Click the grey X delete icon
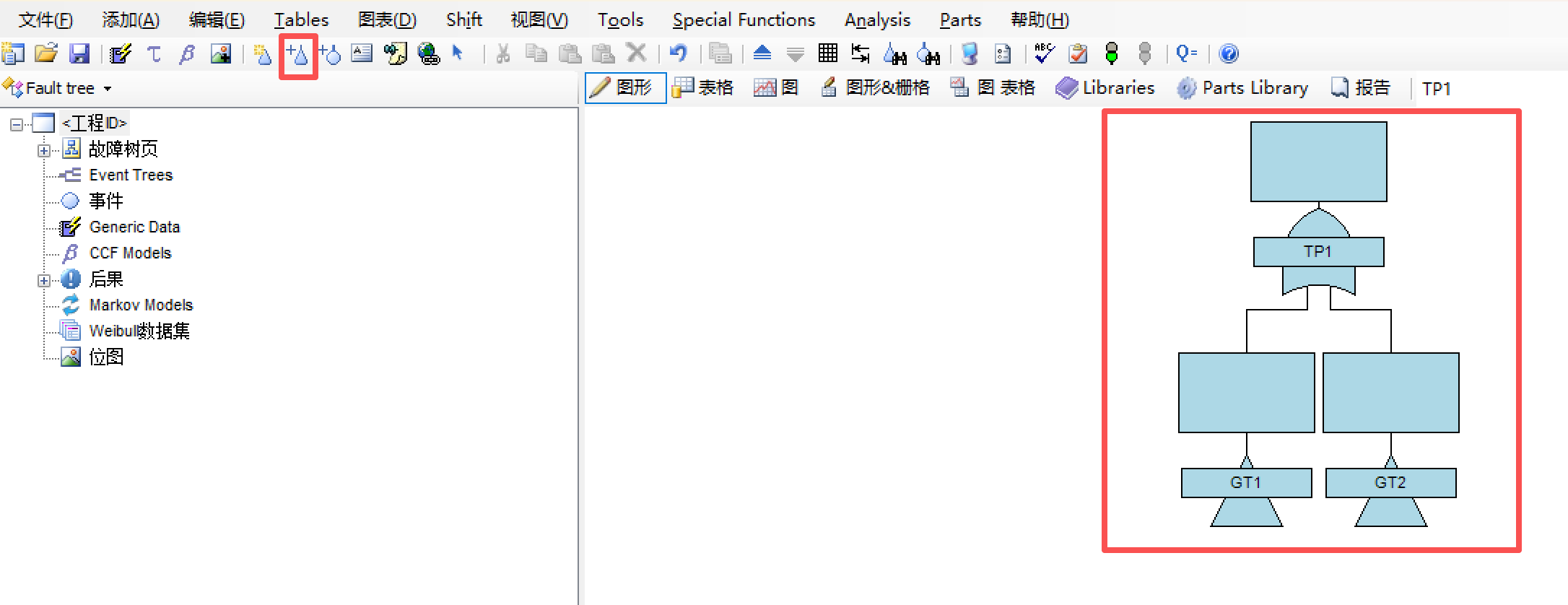Screen dimensions: 1568x605 636,53
